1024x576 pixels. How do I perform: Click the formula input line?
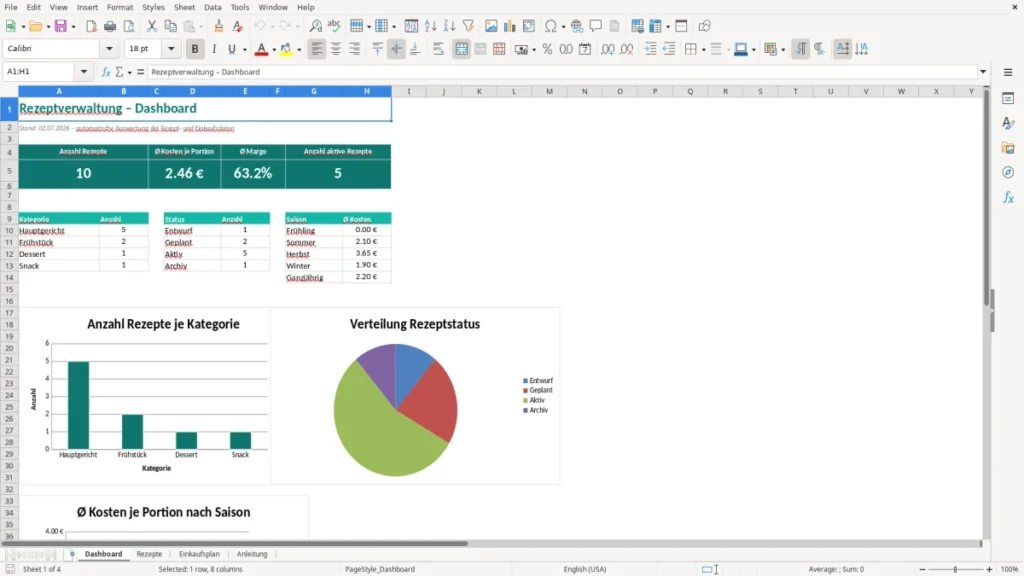pos(563,72)
